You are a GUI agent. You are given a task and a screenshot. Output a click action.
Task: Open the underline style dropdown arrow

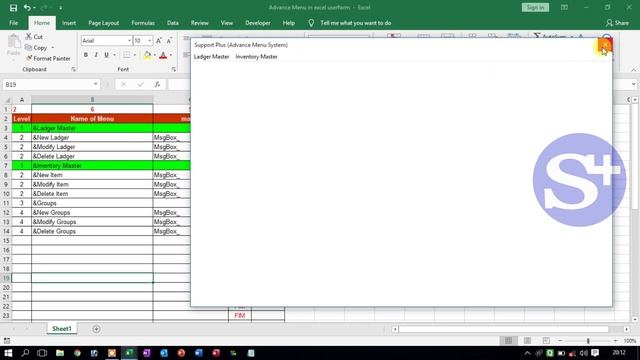tap(114, 55)
